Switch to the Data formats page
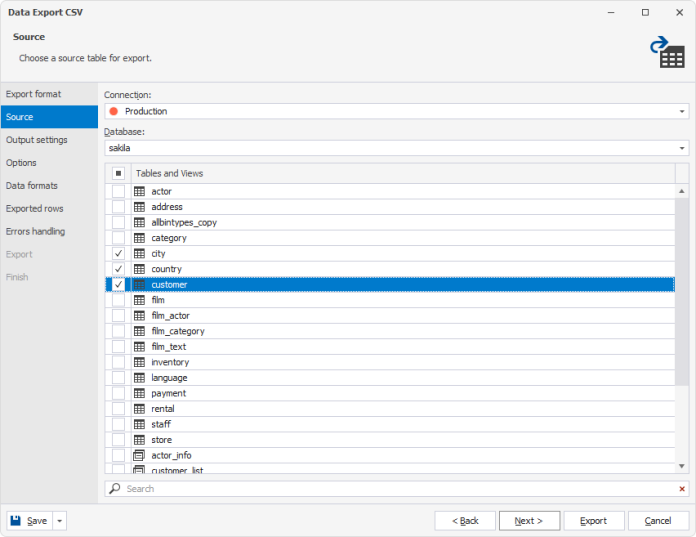 (32, 186)
